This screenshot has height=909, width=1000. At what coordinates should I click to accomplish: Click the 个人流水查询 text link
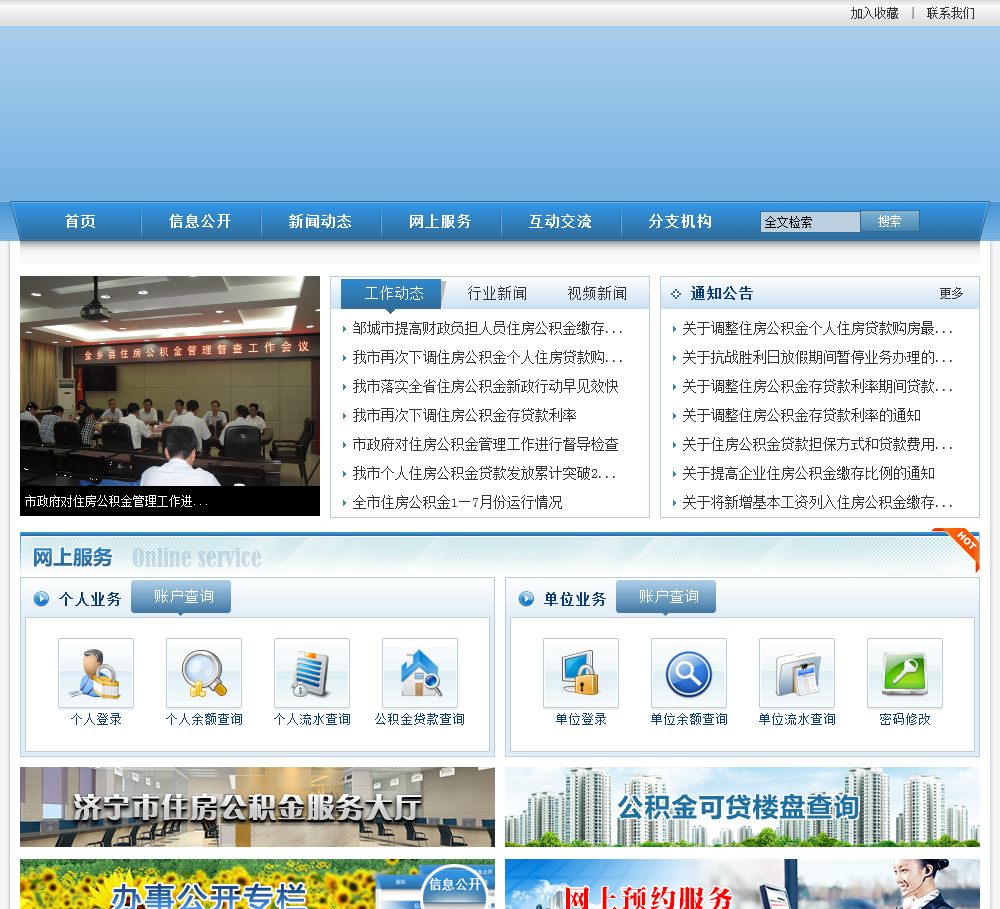click(x=312, y=720)
